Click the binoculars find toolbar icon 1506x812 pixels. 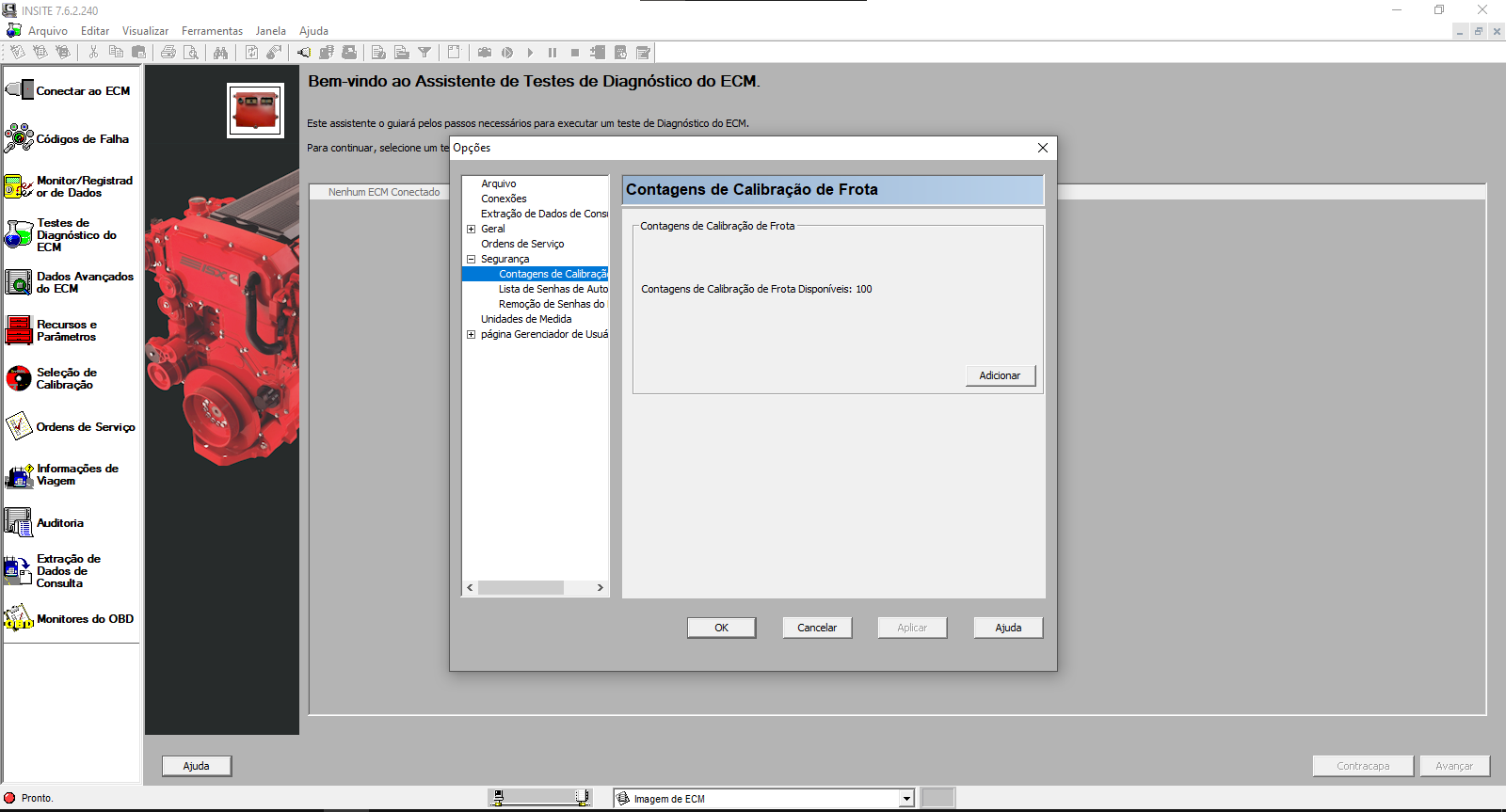[x=220, y=53]
